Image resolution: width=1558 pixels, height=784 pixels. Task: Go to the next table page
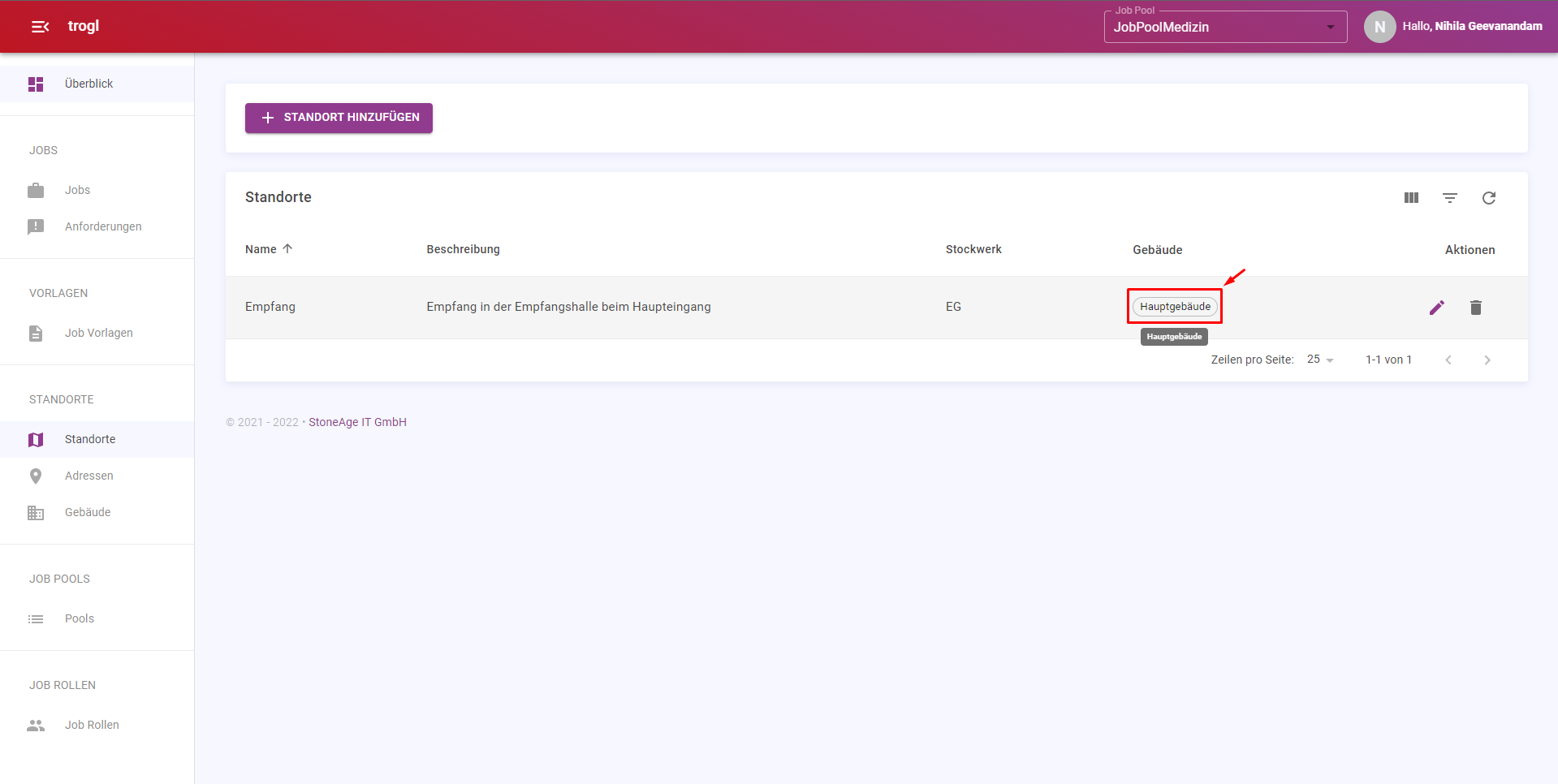click(x=1487, y=360)
